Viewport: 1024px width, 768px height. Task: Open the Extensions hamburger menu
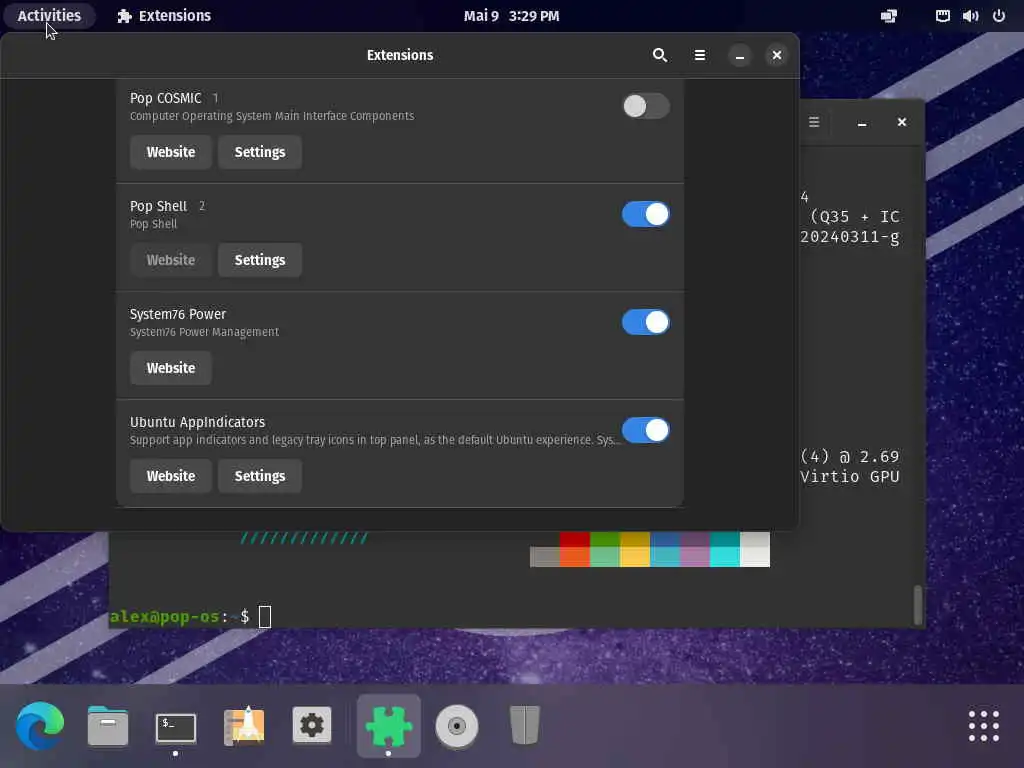pos(699,56)
